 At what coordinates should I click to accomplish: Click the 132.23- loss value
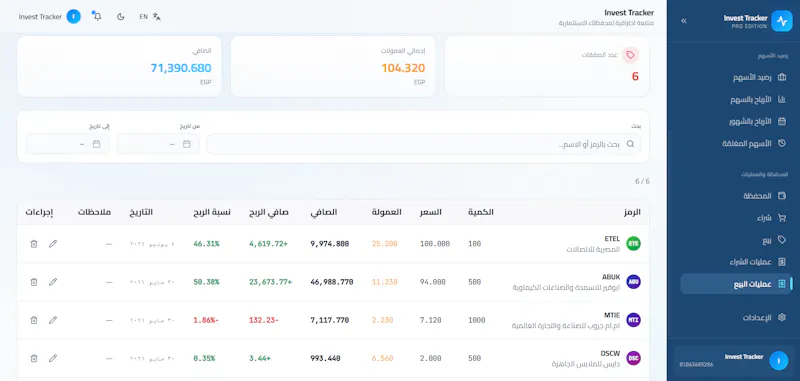263,320
